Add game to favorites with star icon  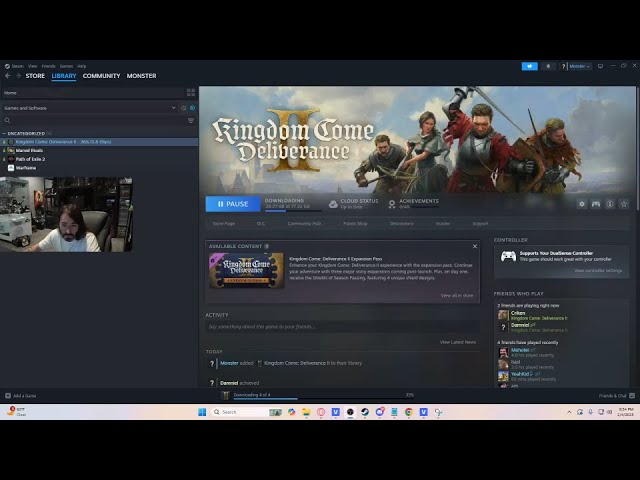pos(624,204)
